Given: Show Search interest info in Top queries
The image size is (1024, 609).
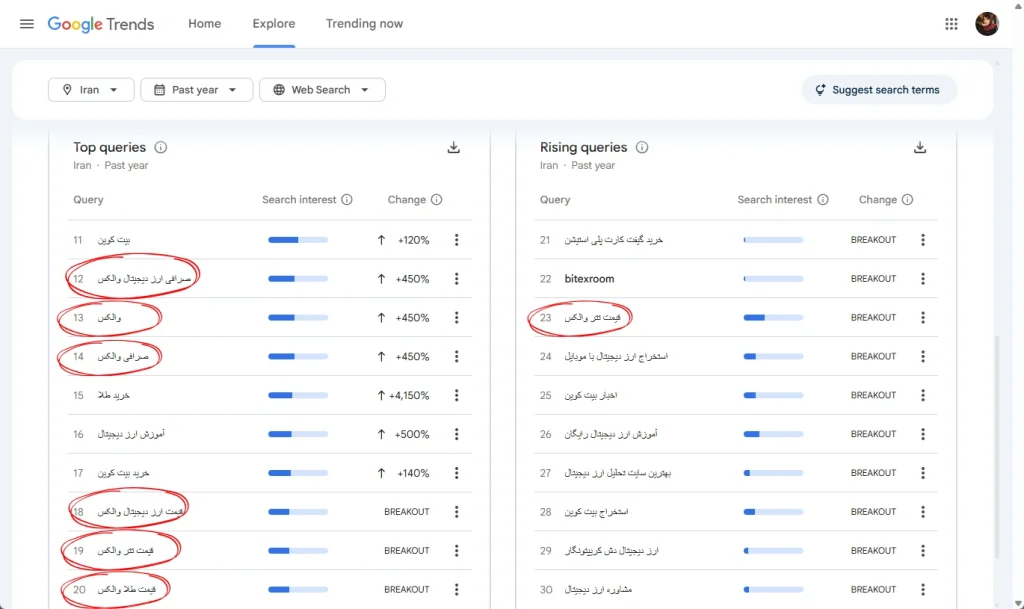Looking at the screenshot, I should coord(347,200).
